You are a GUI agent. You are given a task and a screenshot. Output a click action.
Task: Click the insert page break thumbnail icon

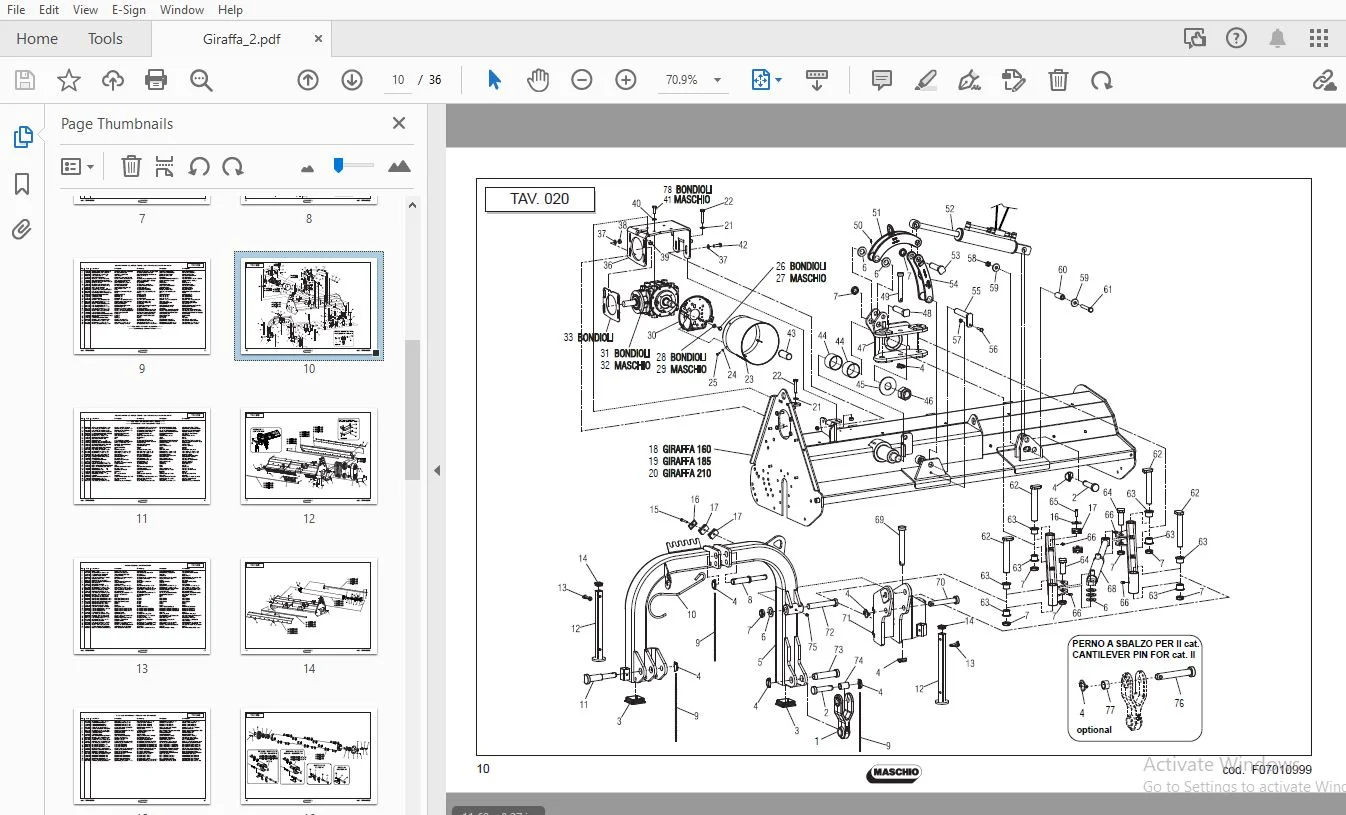point(165,166)
